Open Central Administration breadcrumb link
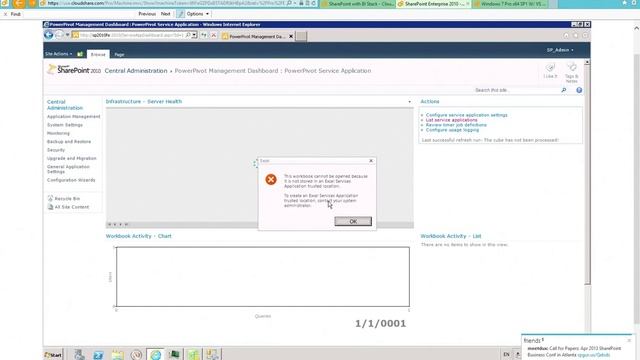The width and height of the screenshot is (640, 360). 136,71
